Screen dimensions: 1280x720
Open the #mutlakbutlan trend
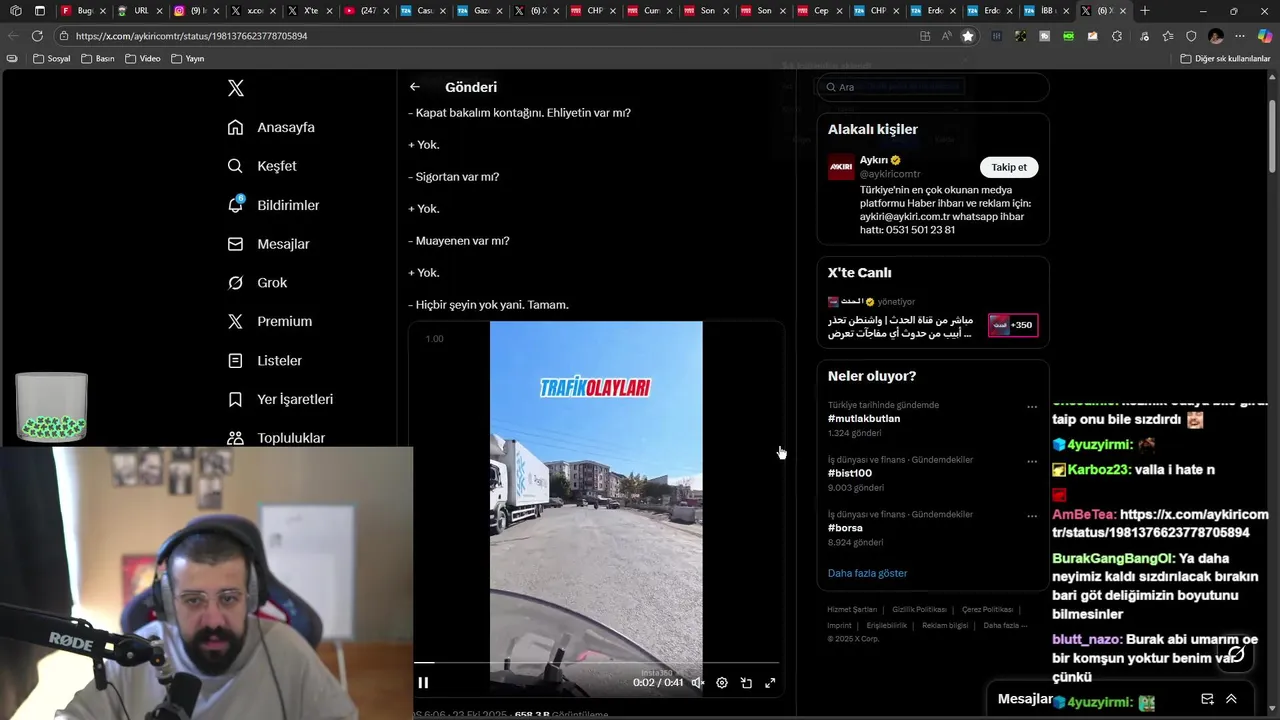864,419
